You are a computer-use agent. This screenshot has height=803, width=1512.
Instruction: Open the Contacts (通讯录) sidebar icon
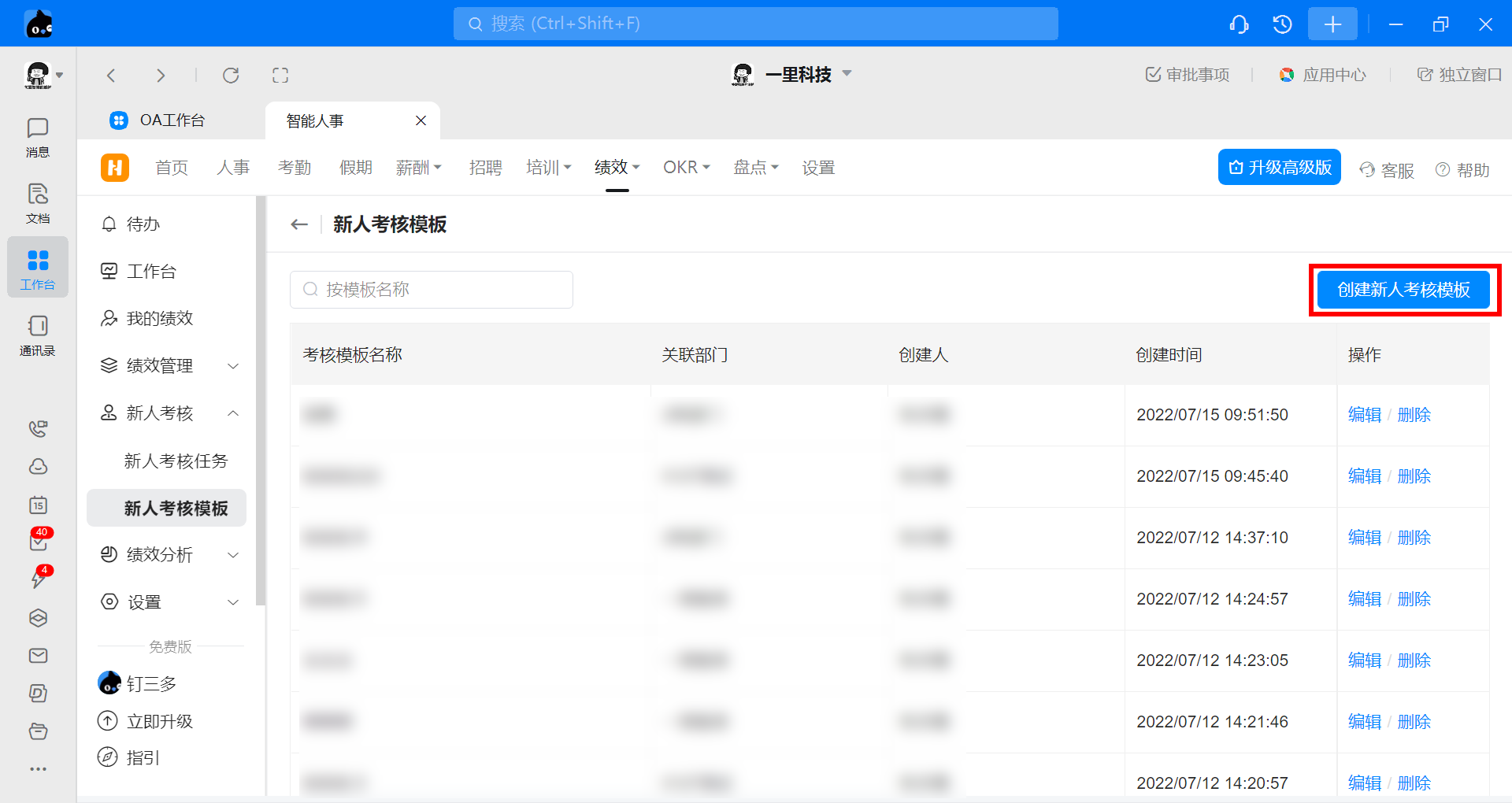(37, 335)
